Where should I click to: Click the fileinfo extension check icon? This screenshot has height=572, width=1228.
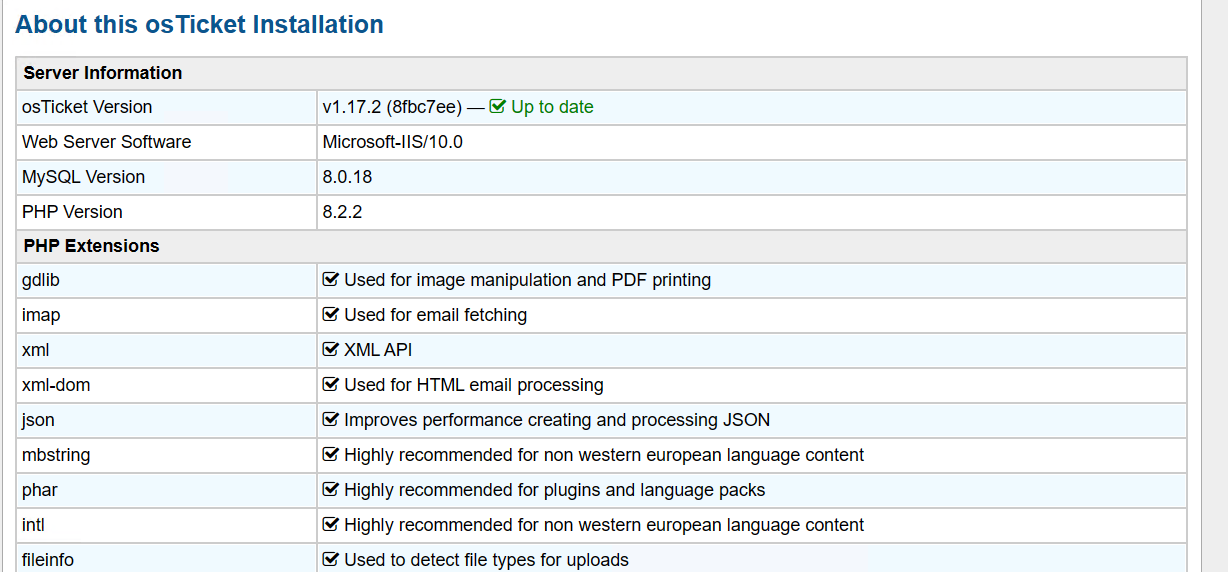click(331, 560)
